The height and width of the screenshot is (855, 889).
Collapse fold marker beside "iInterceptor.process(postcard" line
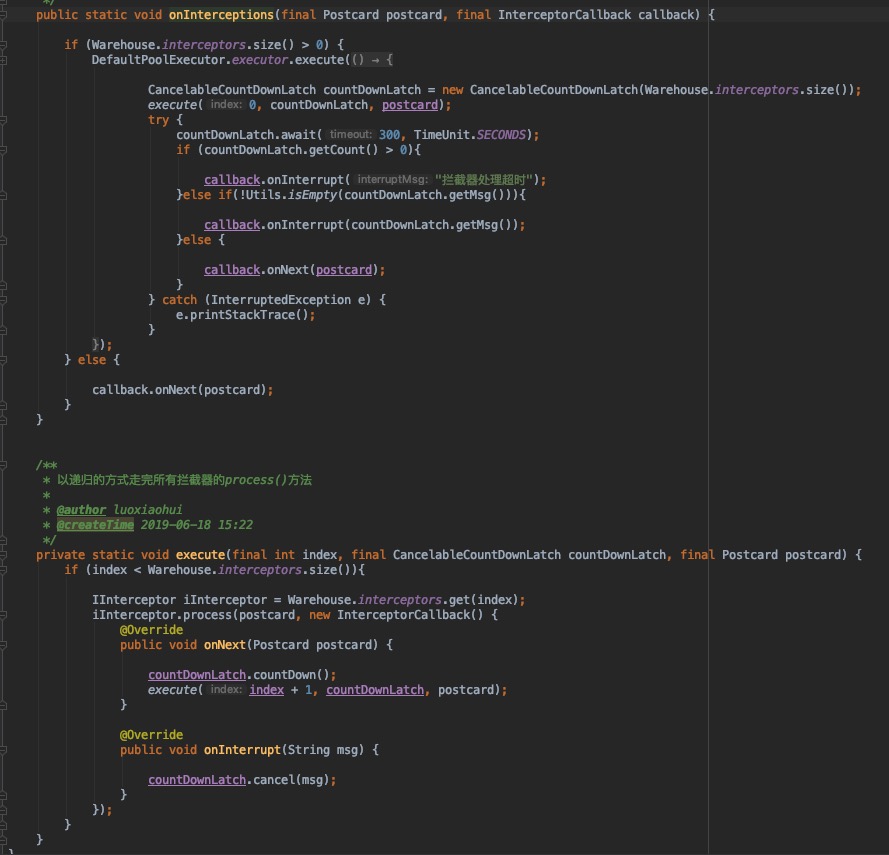pos(3,615)
